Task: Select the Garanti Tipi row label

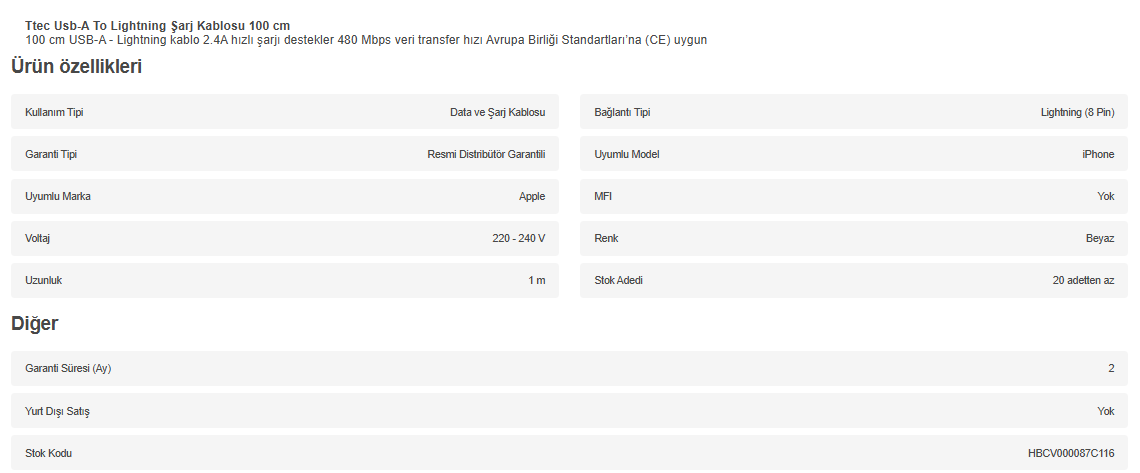Action: coord(51,154)
